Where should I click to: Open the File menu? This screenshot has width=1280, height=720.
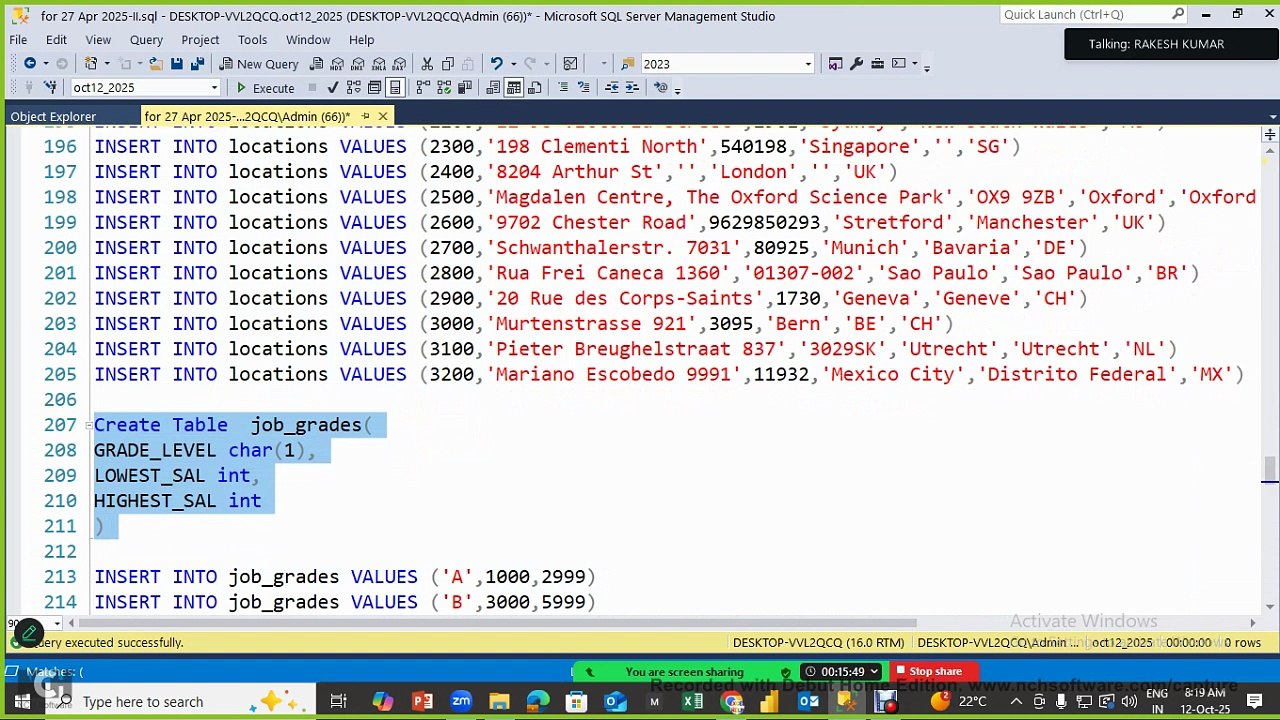coord(18,39)
